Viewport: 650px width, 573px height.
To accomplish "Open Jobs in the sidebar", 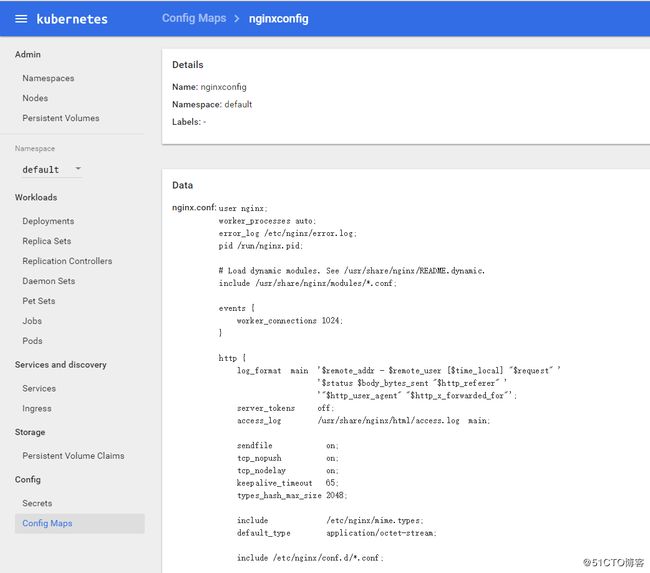I will pos(32,320).
